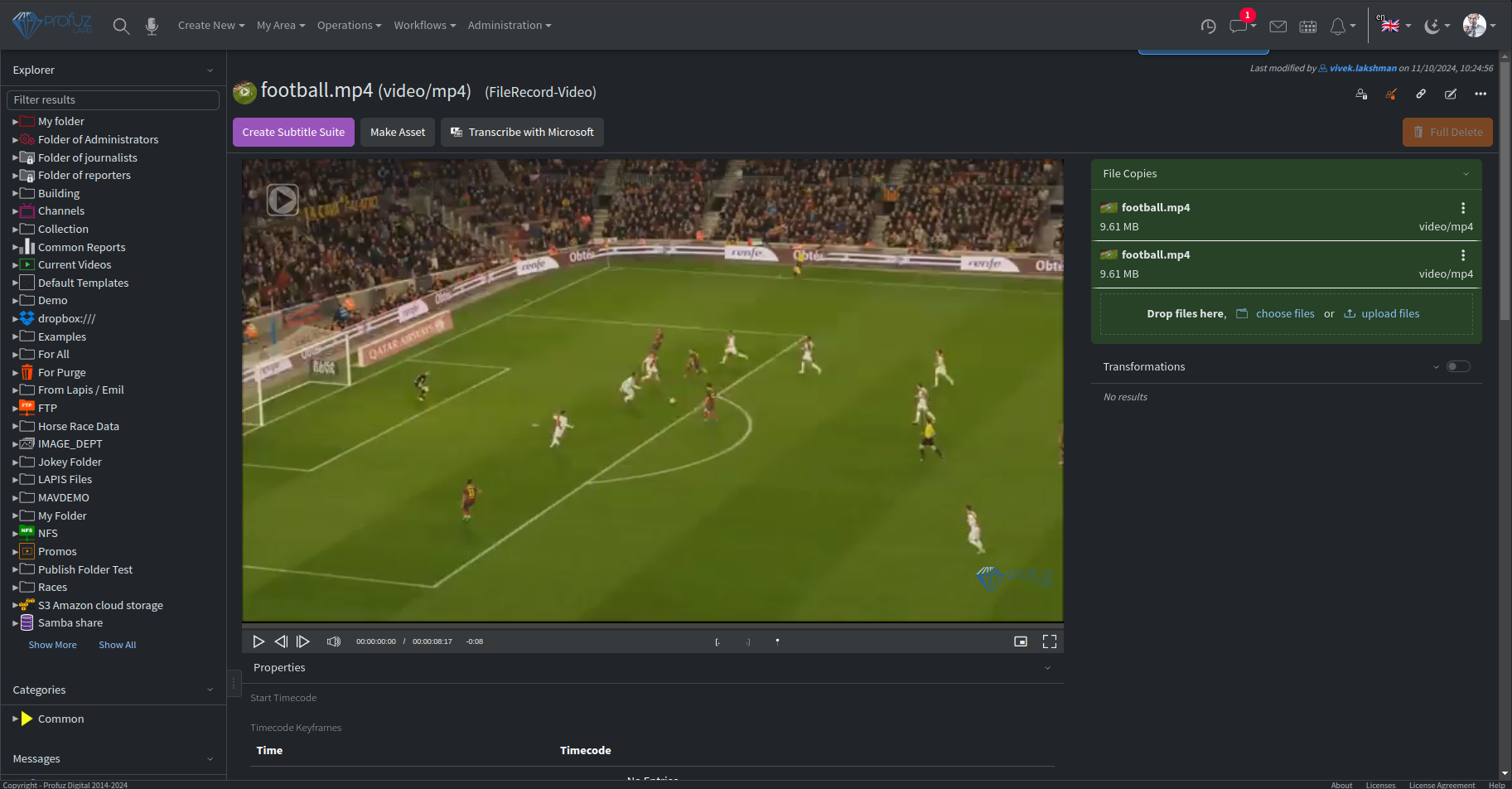Expand the Folder of Administrators tree node
Viewport: 1512px width, 789px height.
(x=15, y=140)
